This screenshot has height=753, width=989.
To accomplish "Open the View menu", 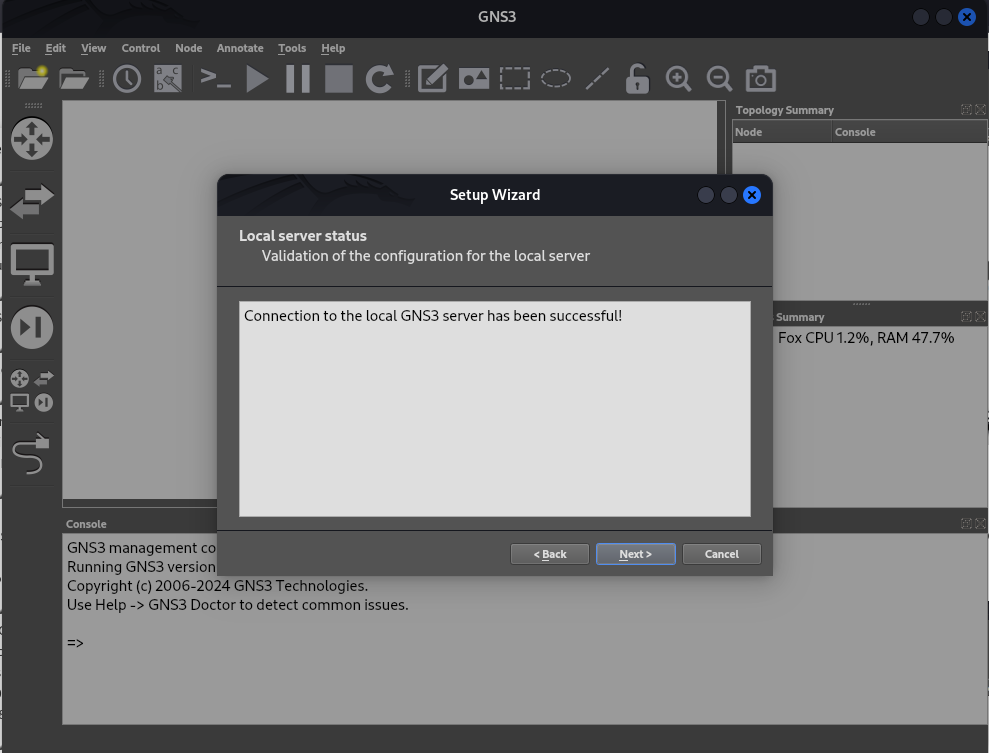I will 93,48.
